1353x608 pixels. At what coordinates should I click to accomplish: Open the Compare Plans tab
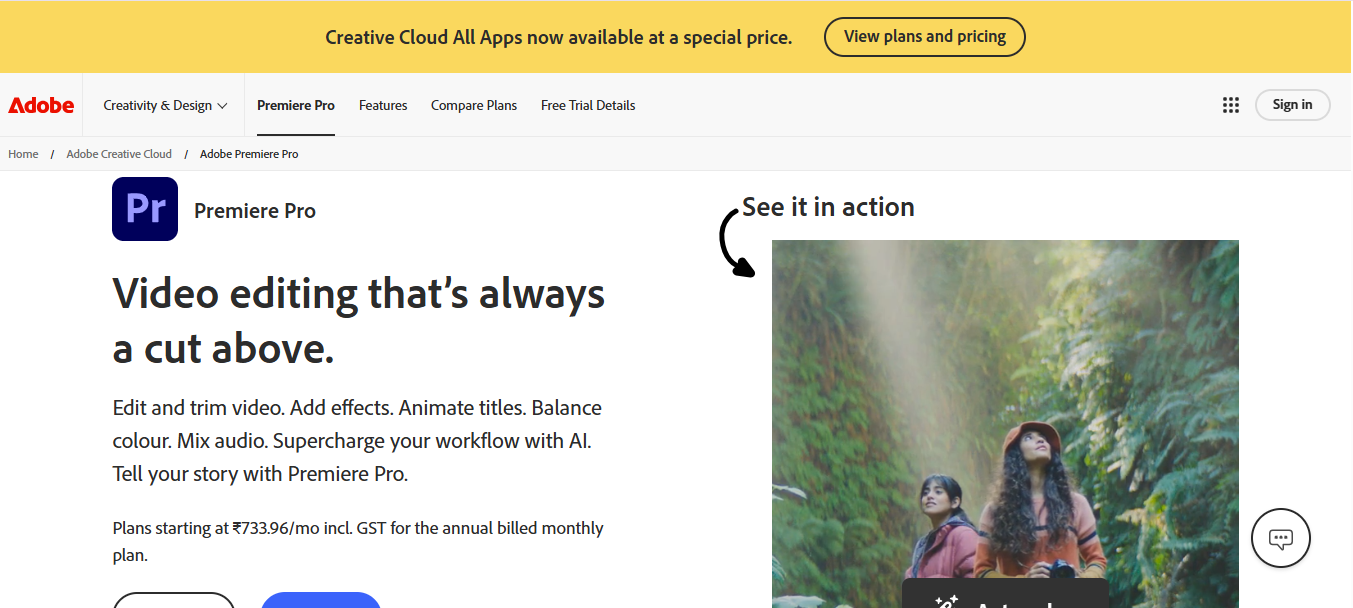(x=474, y=105)
